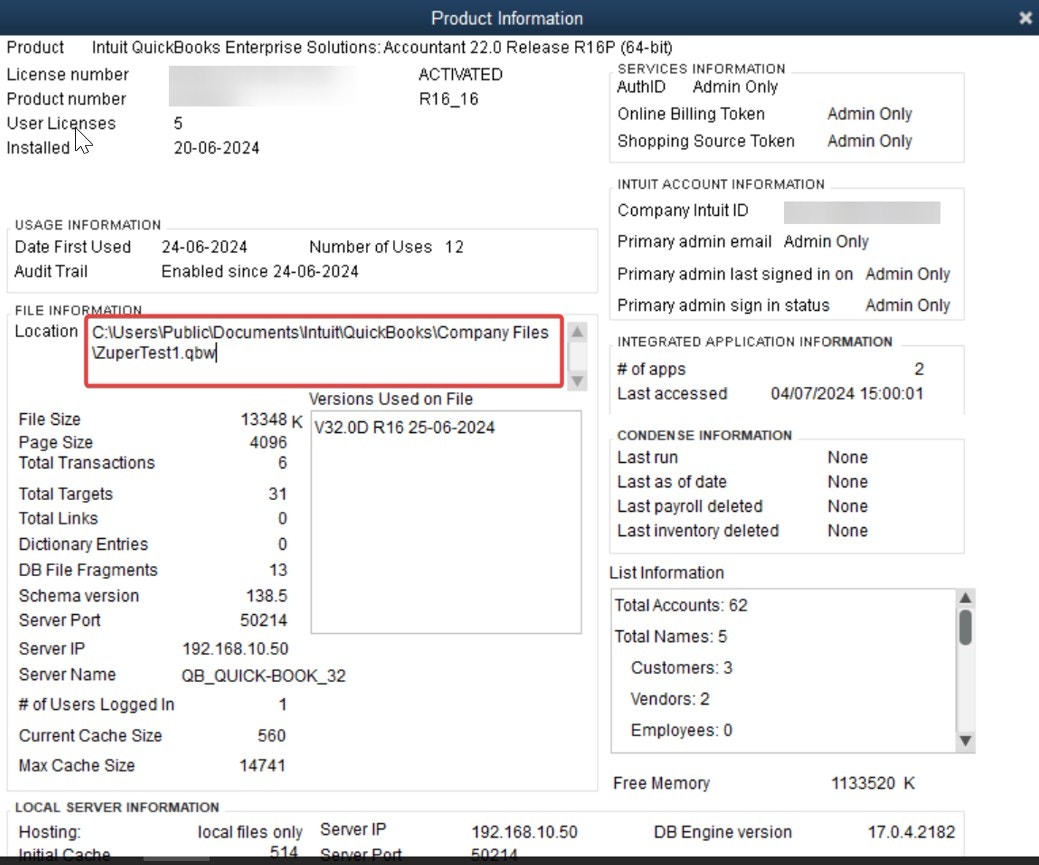Click the Number of Uses value 12
Image resolution: width=1039 pixels, height=865 pixels.
coord(454,247)
